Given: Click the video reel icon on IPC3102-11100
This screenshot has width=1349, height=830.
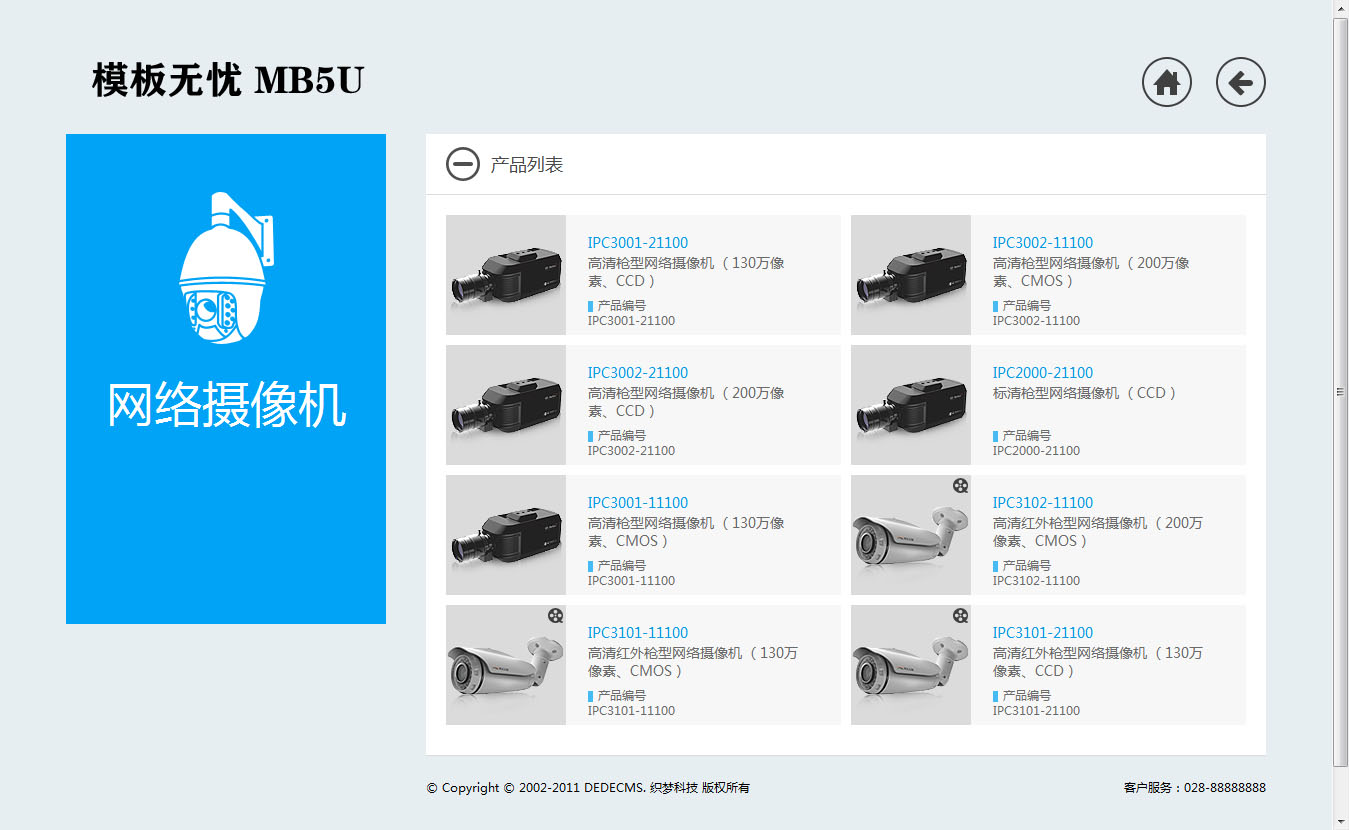Looking at the screenshot, I should coord(960,486).
